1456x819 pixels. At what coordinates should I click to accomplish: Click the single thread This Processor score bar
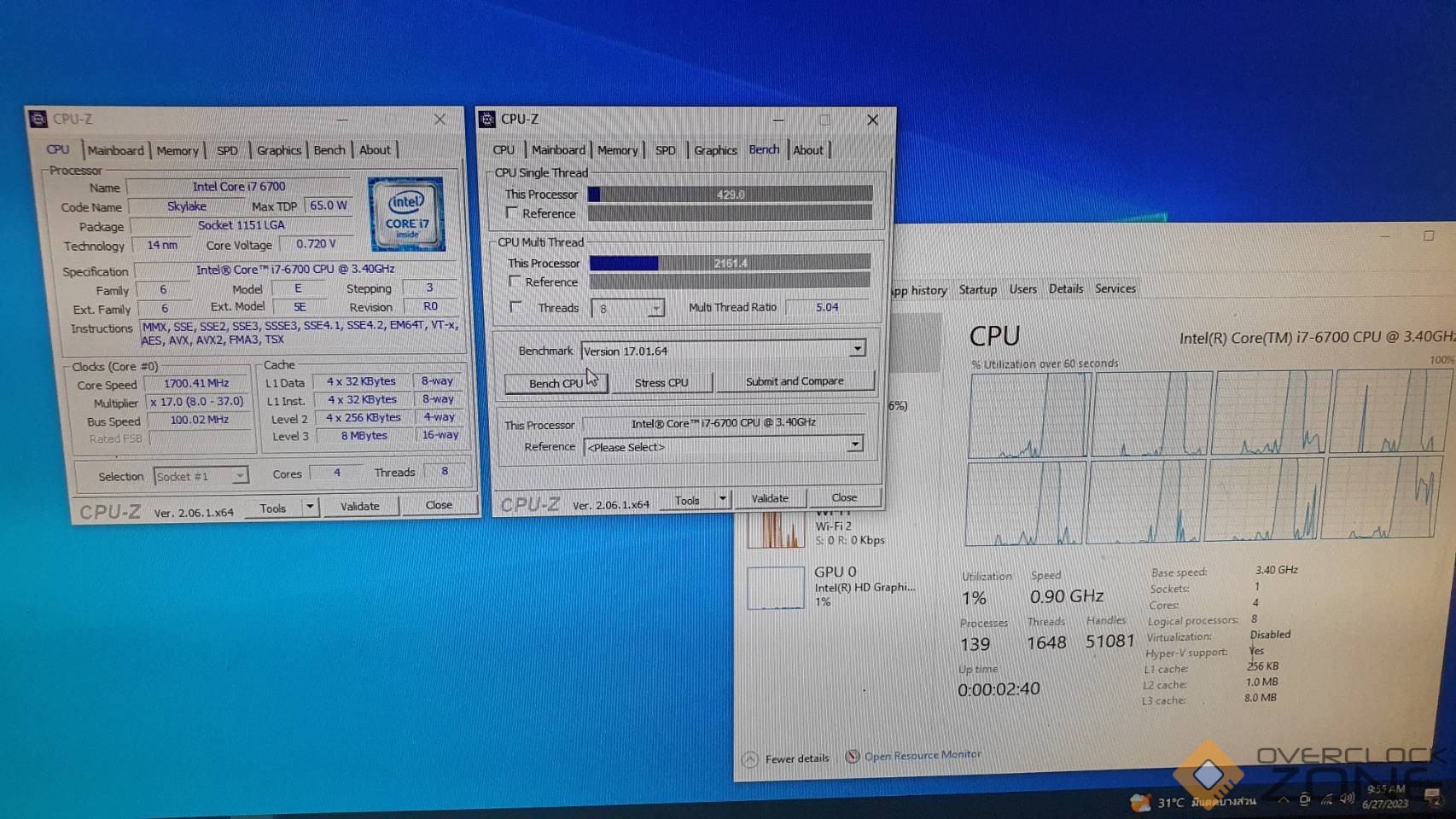click(x=731, y=195)
